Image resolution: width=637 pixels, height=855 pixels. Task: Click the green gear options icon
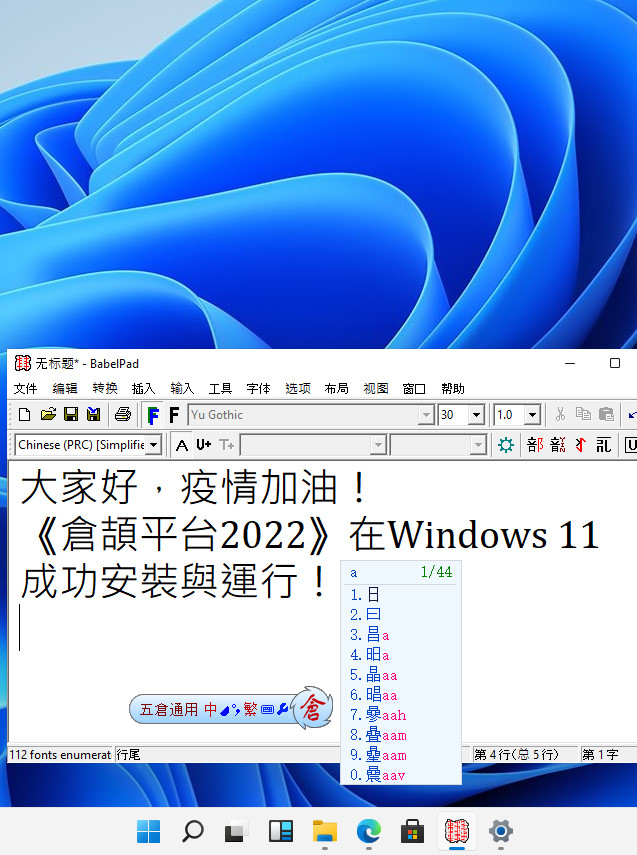click(506, 445)
